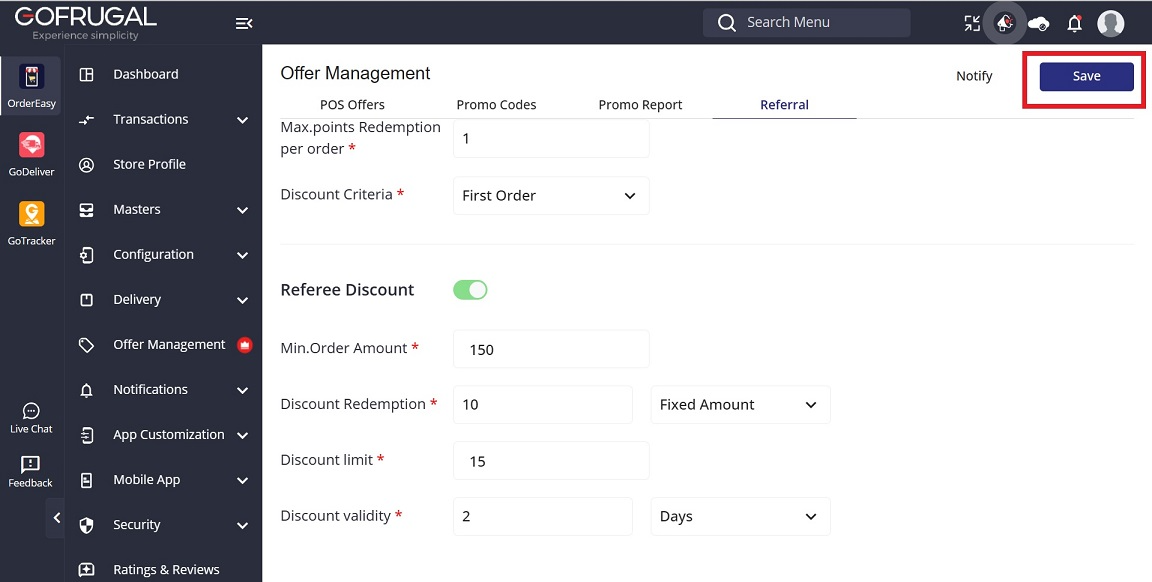Image resolution: width=1152 pixels, height=582 pixels.
Task: Disable the Referee Discount toggle
Action: click(470, 290)
